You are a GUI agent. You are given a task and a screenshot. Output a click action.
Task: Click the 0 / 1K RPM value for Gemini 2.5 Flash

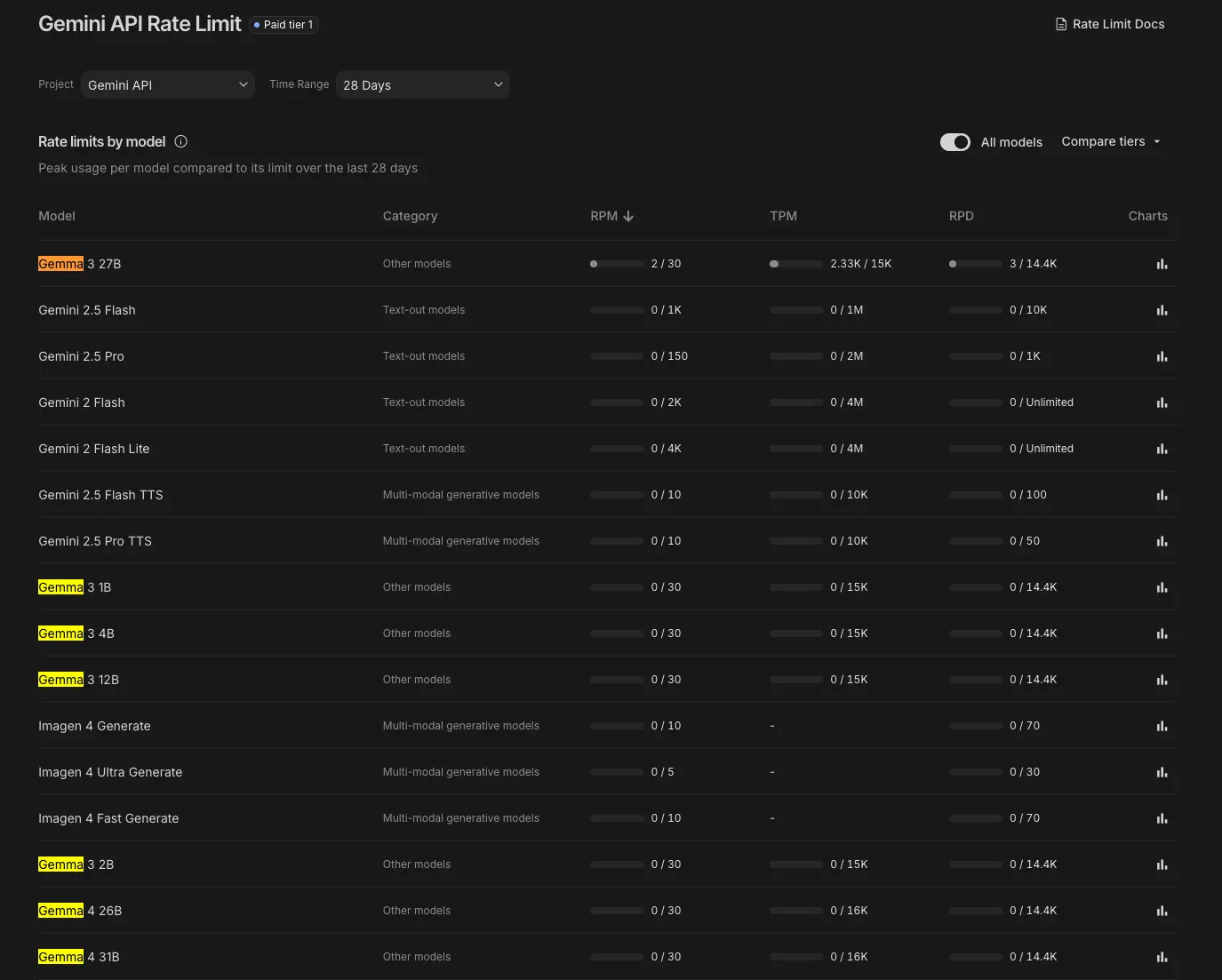coord(667,310)
